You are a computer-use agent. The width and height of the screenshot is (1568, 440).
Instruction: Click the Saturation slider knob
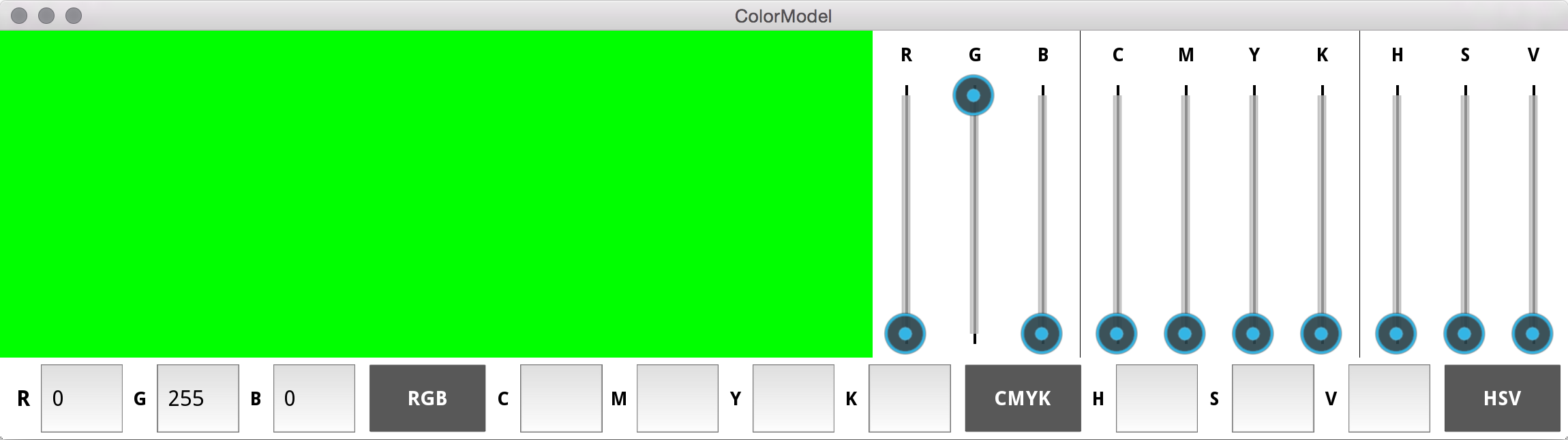(1464, 334)
